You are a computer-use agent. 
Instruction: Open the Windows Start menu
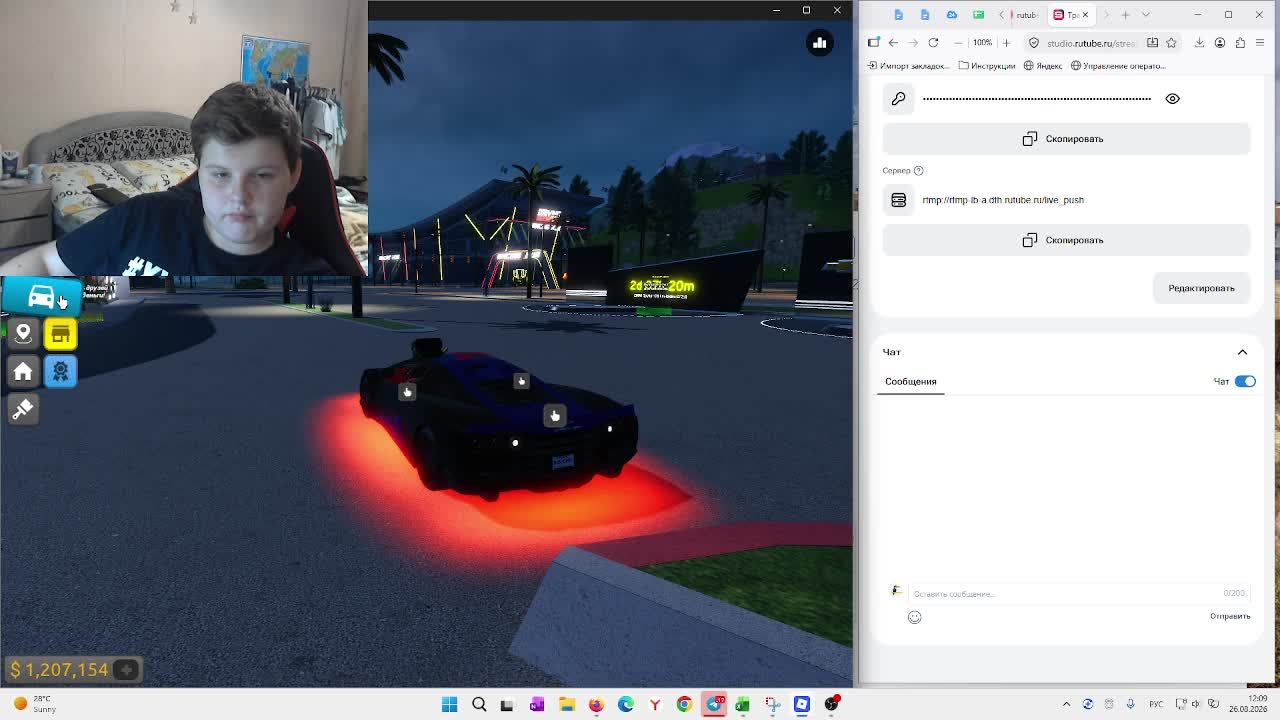click(450, 704)
